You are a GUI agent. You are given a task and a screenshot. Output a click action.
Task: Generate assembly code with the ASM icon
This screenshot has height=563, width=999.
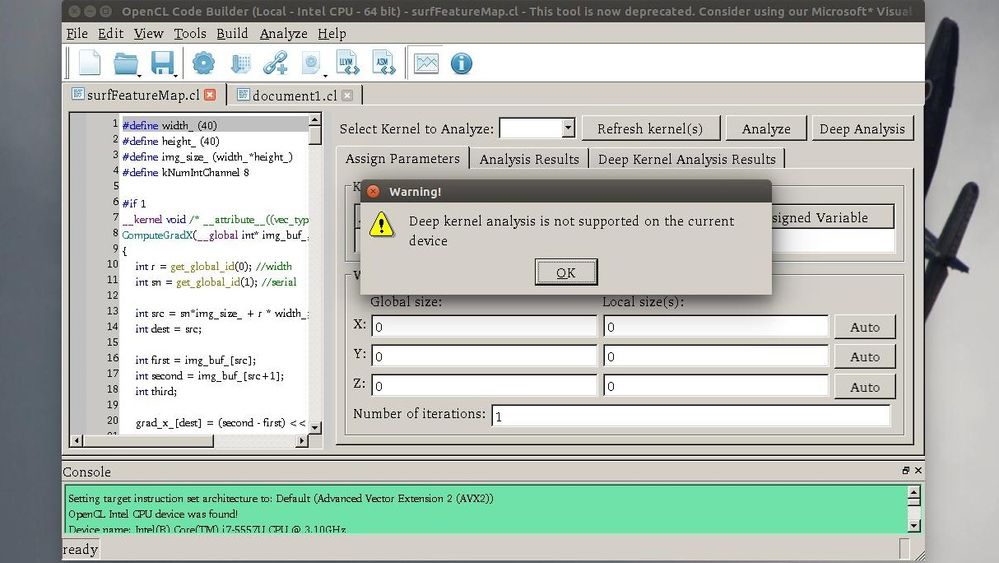click(x=384, y=63)
